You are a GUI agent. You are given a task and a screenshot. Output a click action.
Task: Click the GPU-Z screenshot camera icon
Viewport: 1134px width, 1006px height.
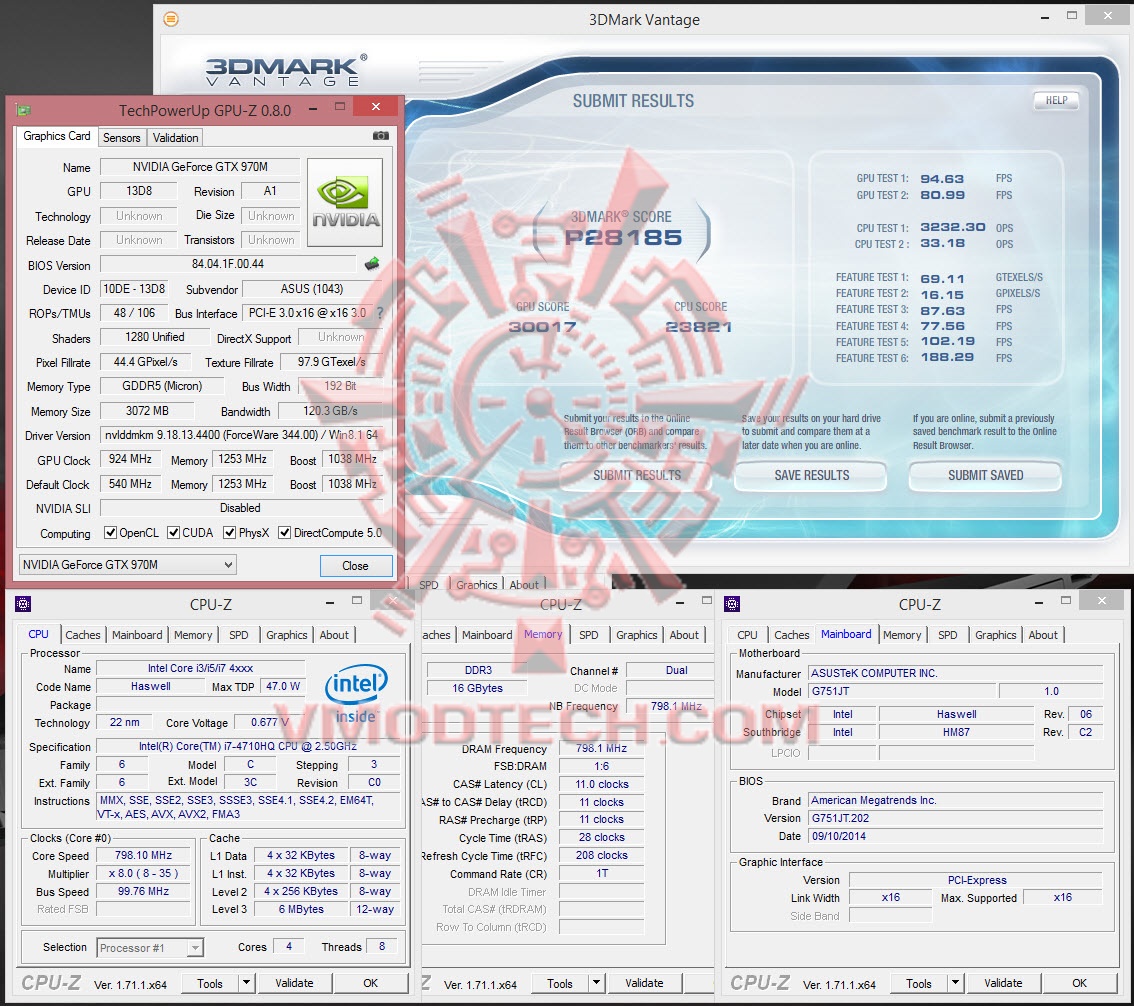pyautogui.click(x=380, y=136)
